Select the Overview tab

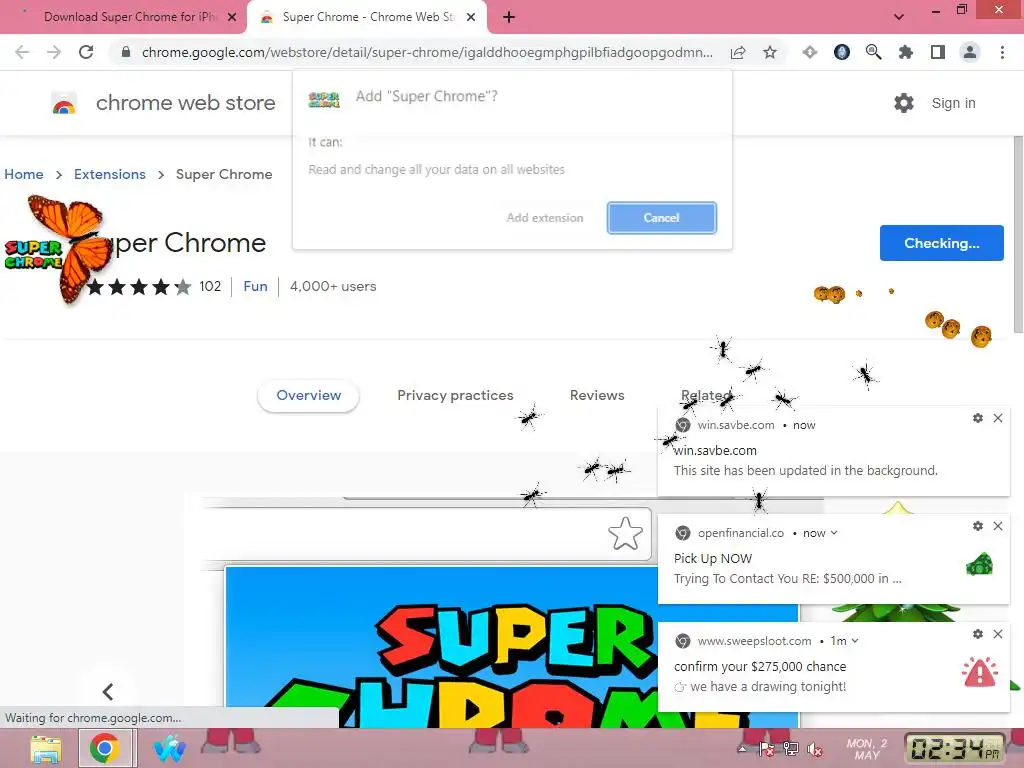[308, 395]
